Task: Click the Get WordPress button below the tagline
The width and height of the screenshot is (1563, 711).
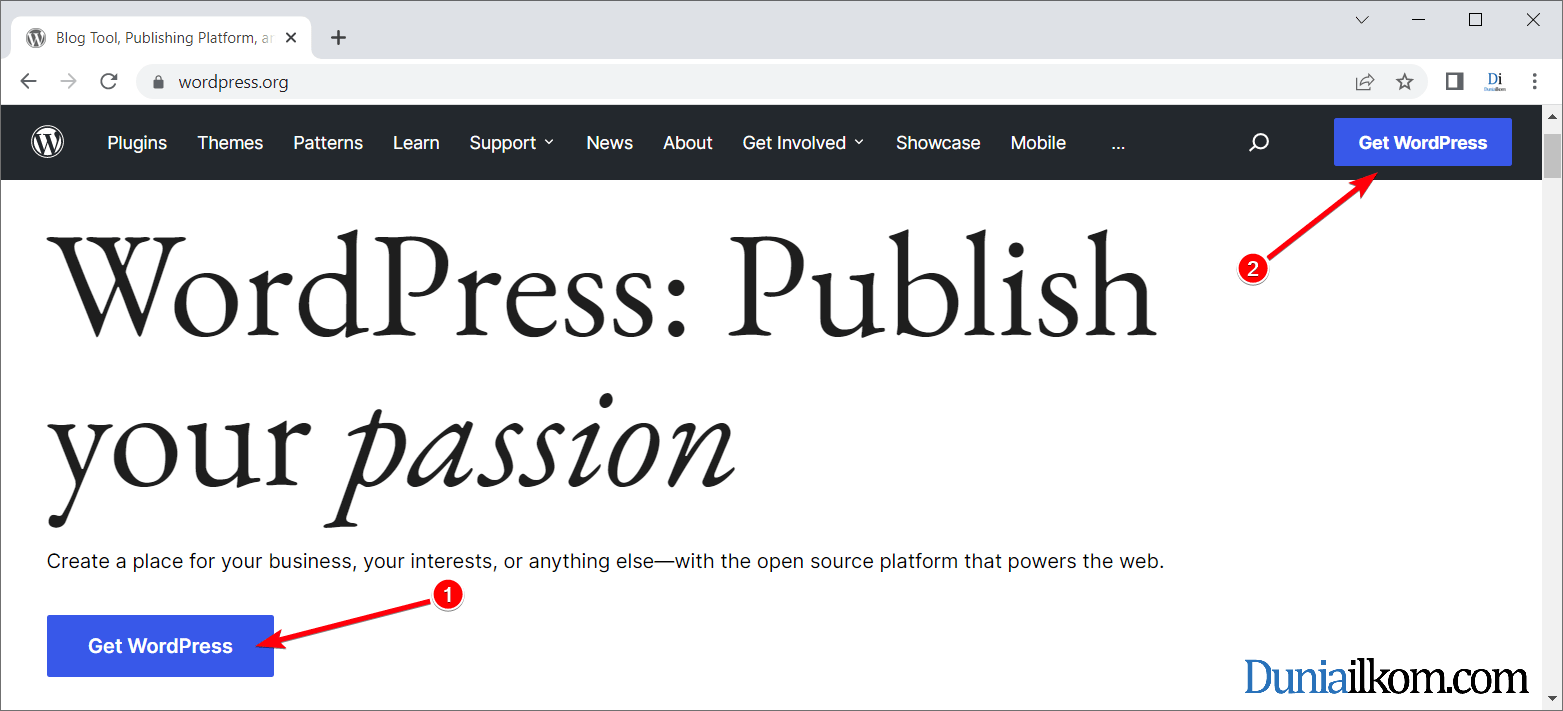Action: 160,646
